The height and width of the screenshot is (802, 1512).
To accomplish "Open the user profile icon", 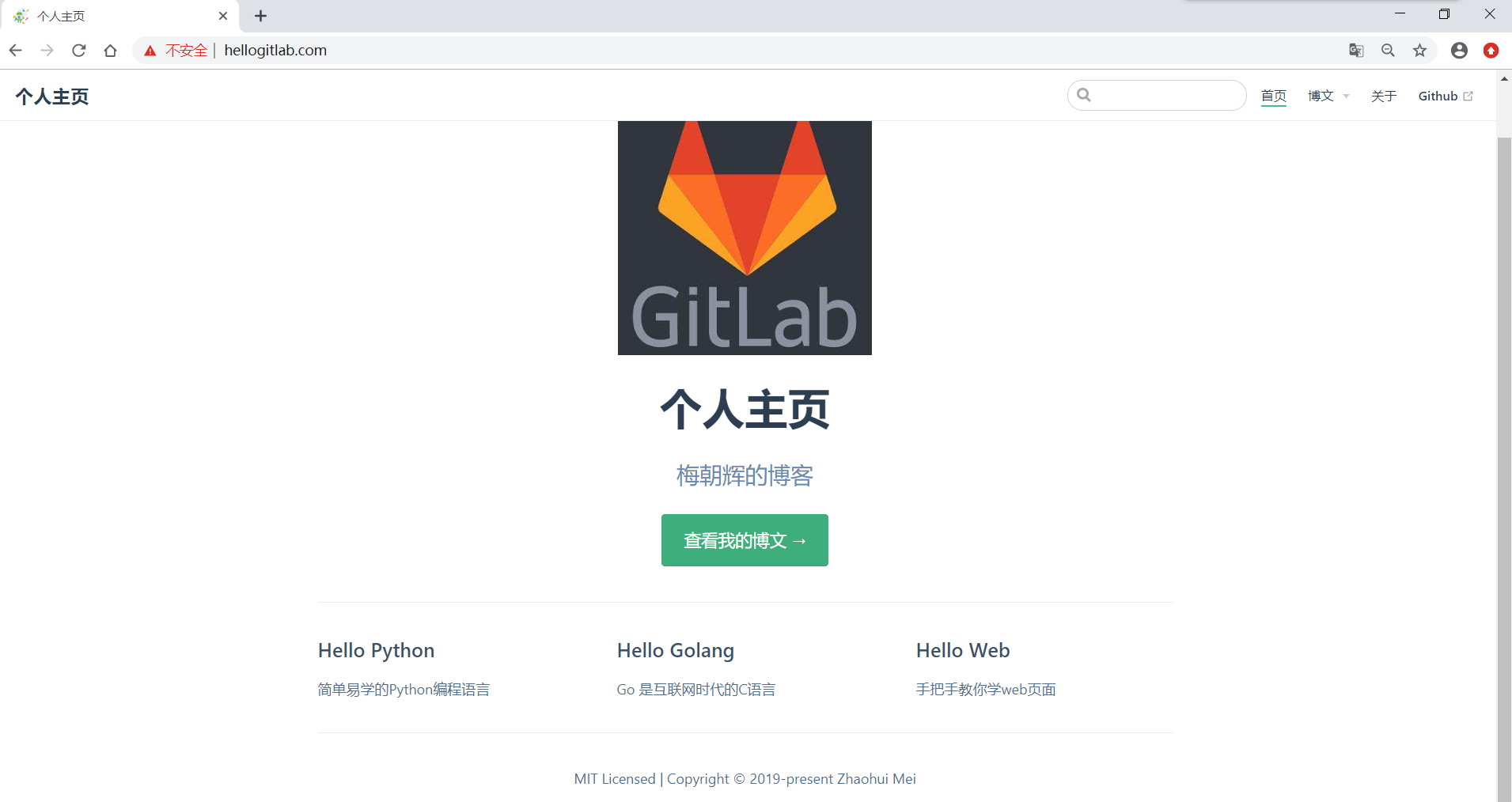I will click(x=1460, y=51).
